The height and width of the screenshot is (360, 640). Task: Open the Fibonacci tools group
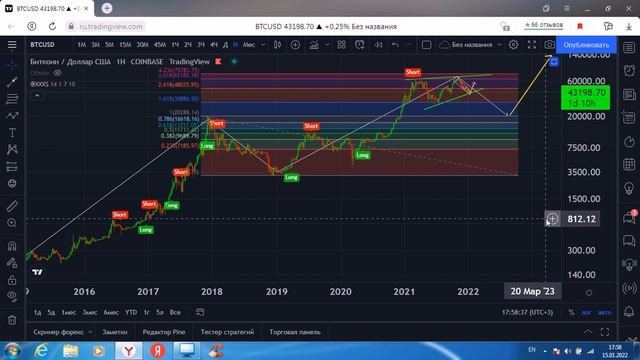pyautogui.click(x=12, y=99)
